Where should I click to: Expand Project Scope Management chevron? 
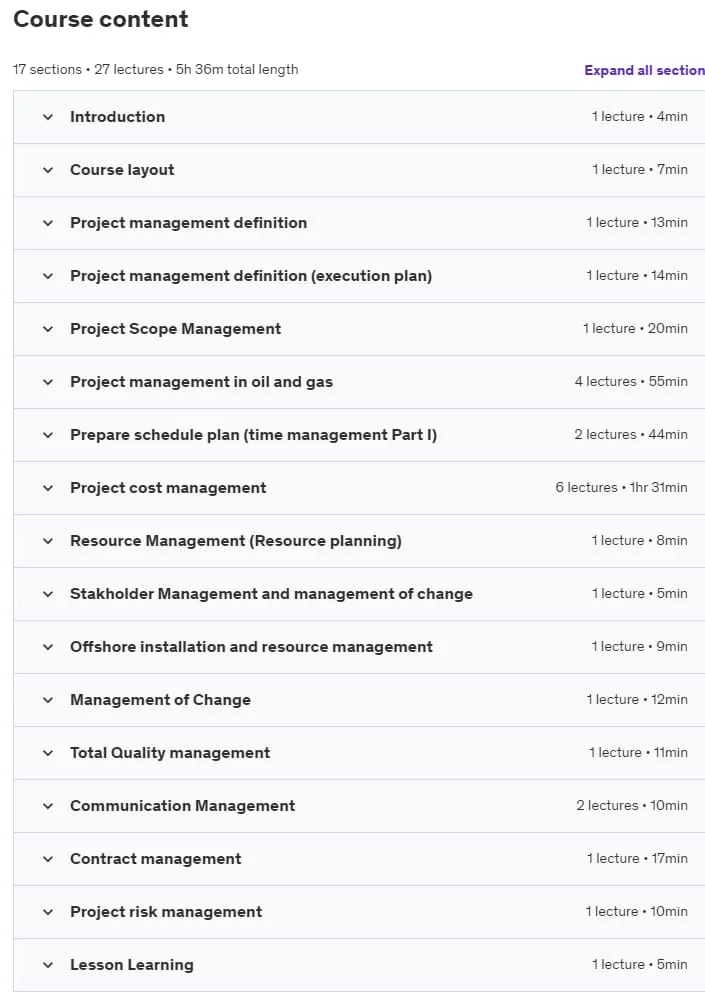tap(48, 329)
